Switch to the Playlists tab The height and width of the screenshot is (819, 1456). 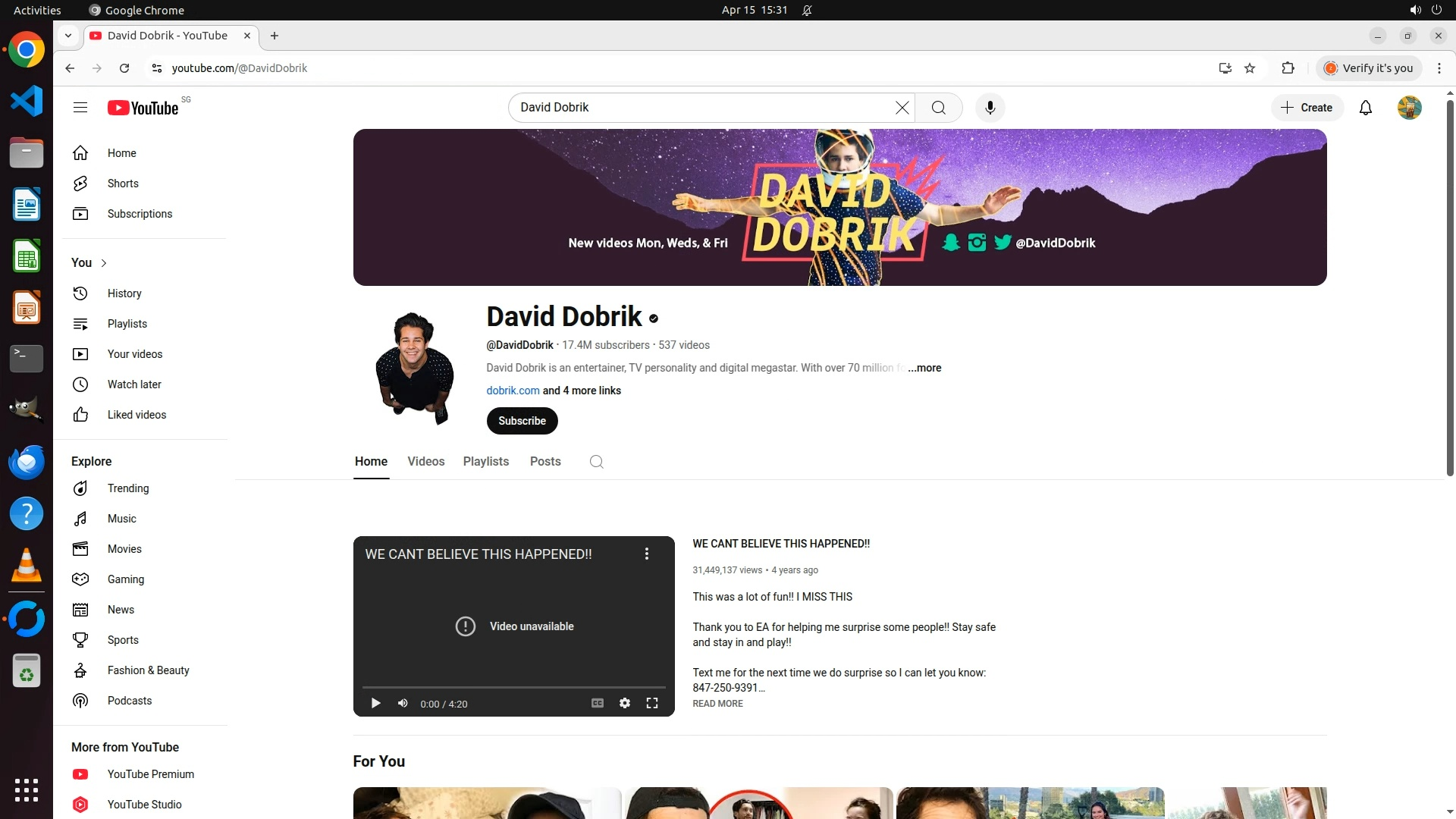click(485, 462)
